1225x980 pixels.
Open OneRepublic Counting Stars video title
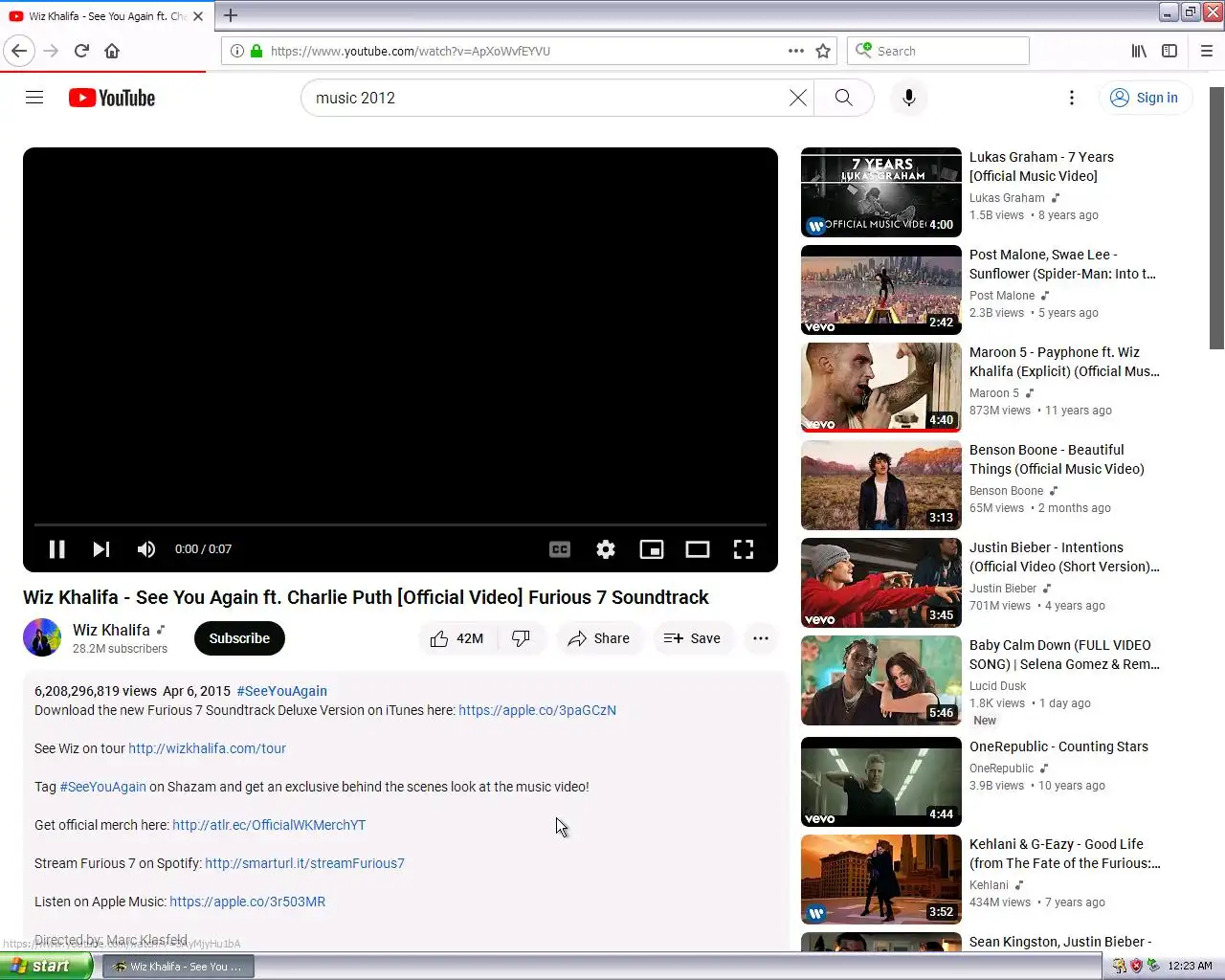coord(1058,746)
